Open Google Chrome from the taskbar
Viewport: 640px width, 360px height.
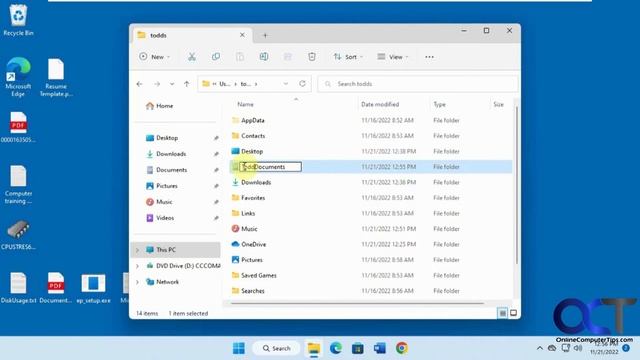point(402,348)
